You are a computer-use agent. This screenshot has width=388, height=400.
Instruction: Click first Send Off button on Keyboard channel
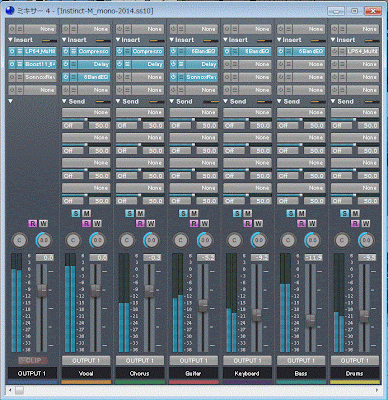pos(234,126)
